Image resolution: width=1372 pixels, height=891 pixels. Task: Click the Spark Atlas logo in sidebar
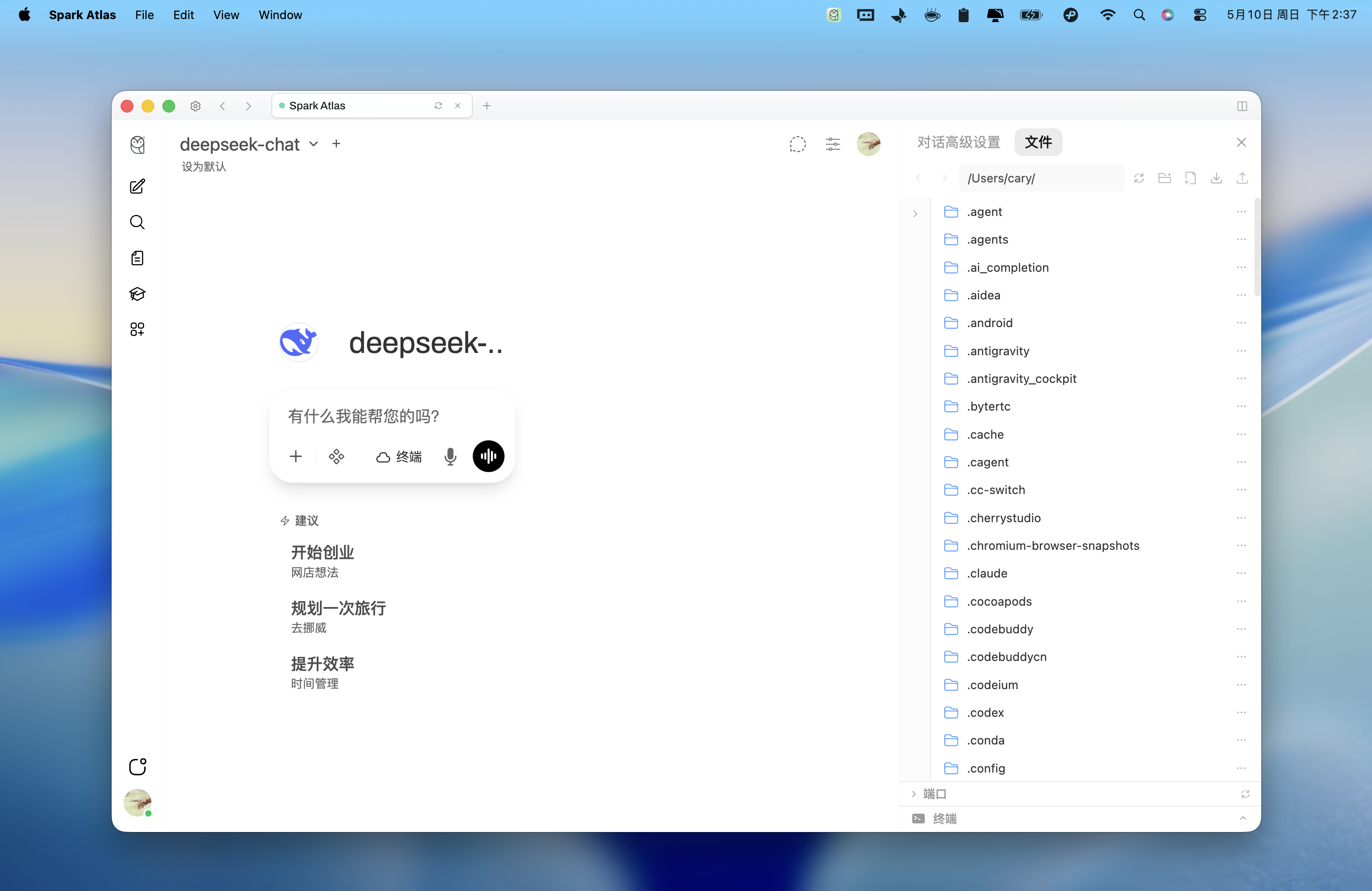pyautogui.click(x=137, y=145)
